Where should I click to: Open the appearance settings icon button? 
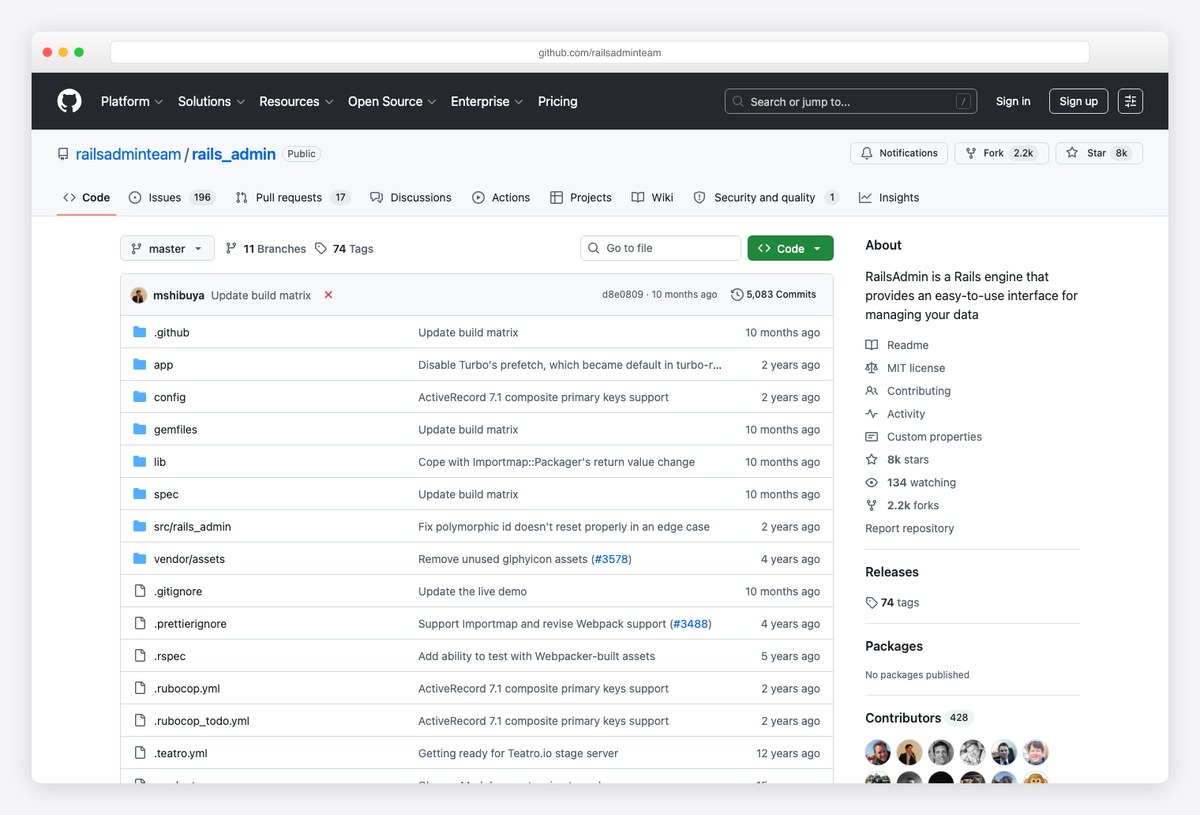1130,101
